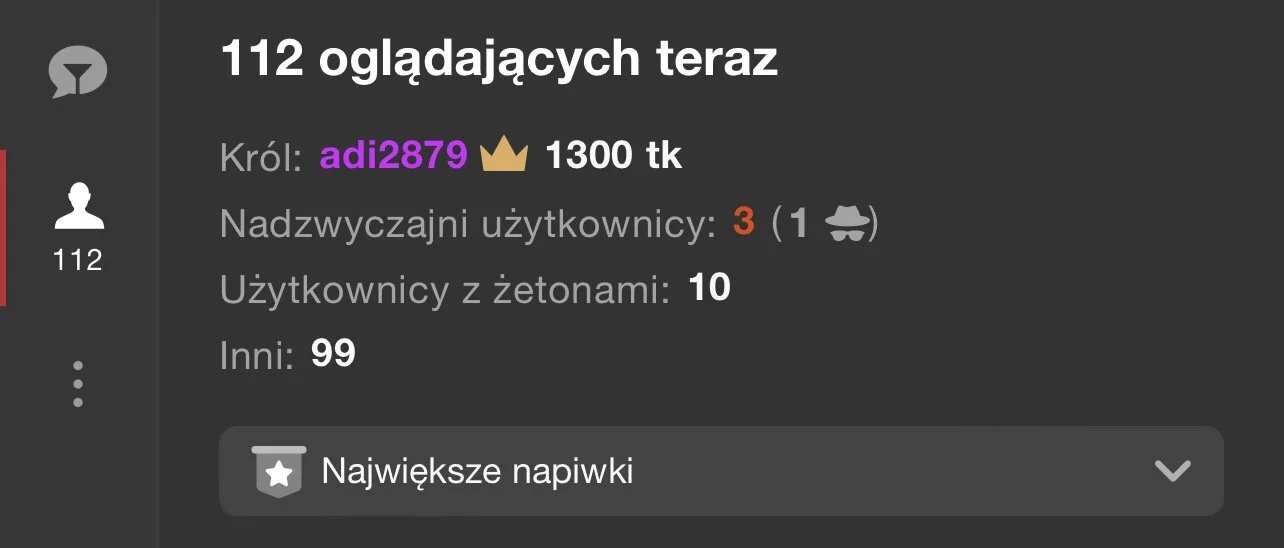Click the 1300 tk tip amount
Image resolution: width=1284 pixels, height=548 pixels.
pos(613,155)
